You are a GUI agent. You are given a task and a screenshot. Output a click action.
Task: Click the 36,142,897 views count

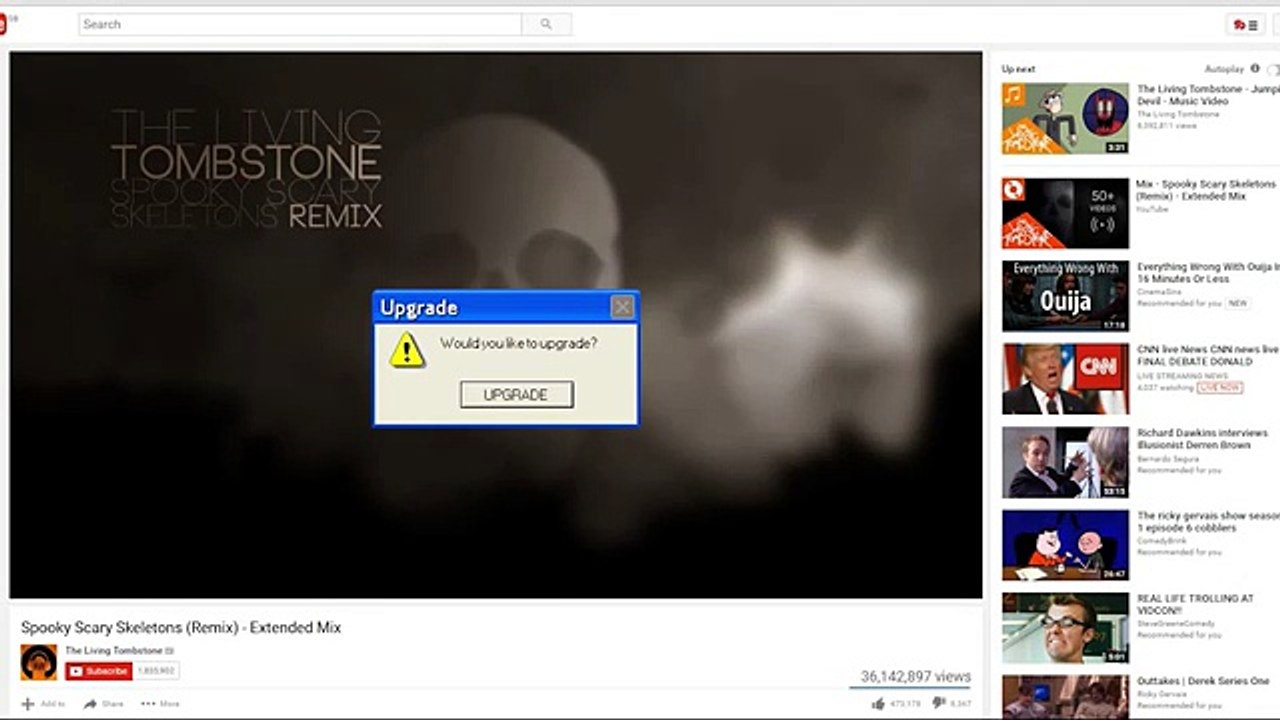[x=916, y=676]
